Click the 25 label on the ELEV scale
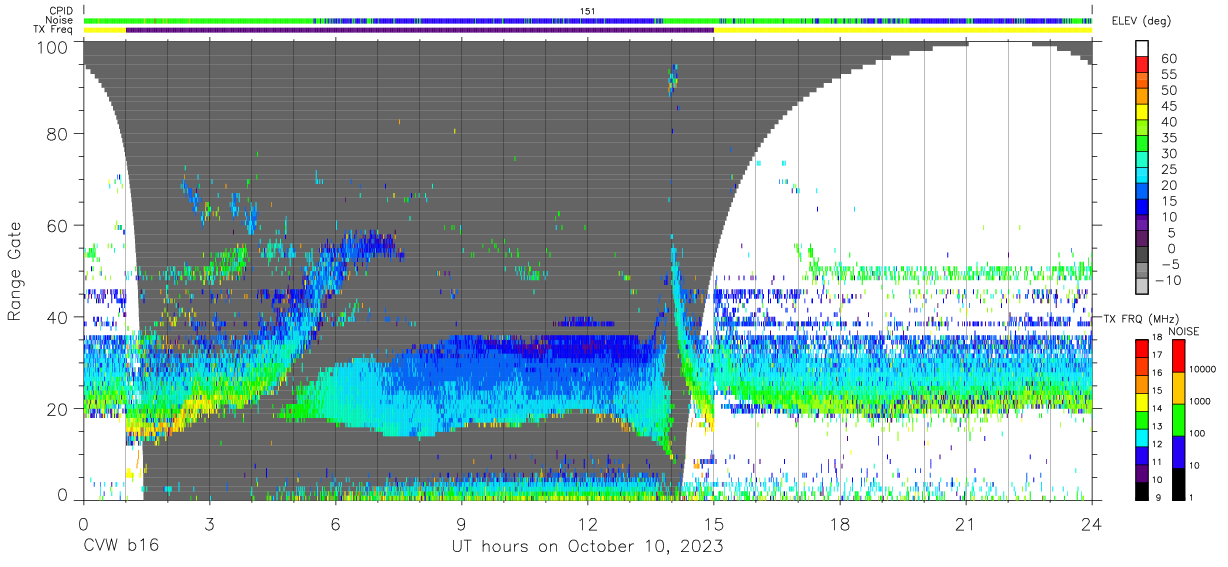 pos(1168,170)
